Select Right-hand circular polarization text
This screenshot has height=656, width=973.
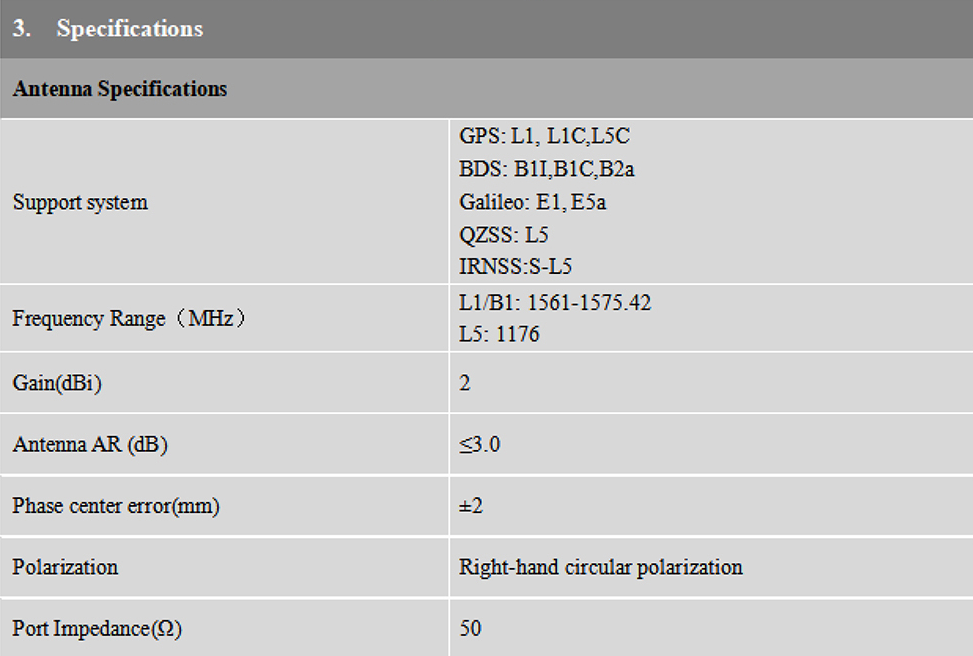601,567
